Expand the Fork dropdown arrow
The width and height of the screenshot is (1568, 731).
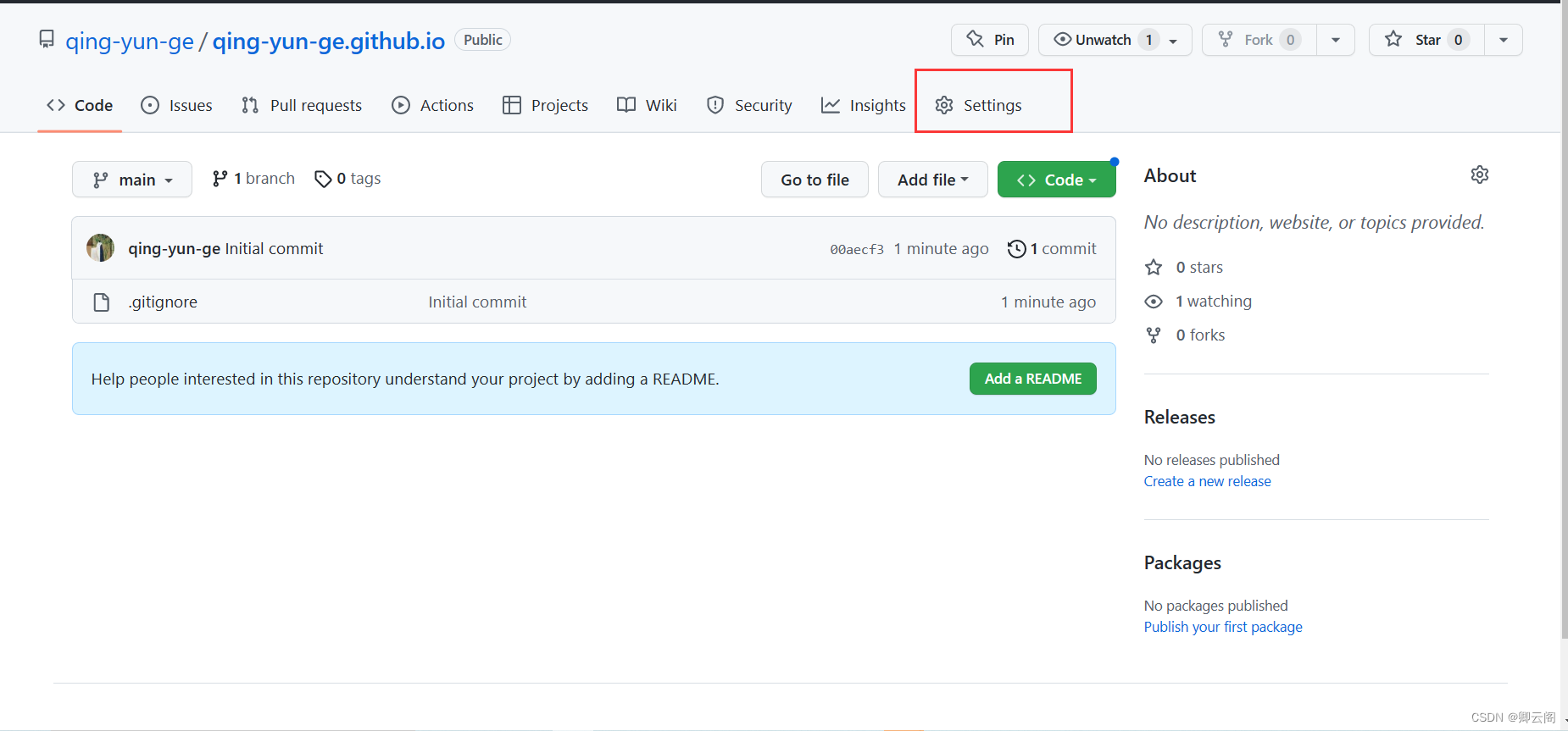[x=1336, y=40]
